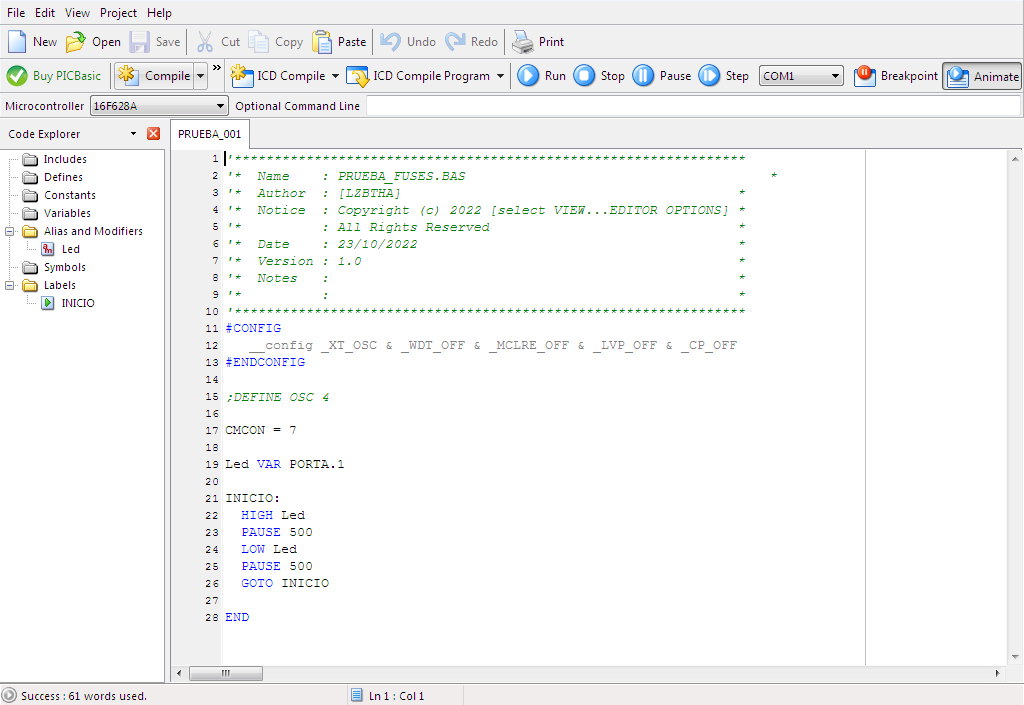Print the current source file

(x=537, y=42)
